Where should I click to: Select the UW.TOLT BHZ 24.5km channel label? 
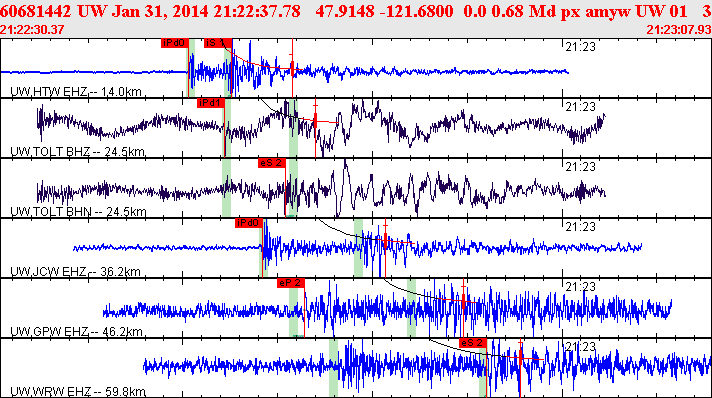pyautogui.click(x=78, y=152)
